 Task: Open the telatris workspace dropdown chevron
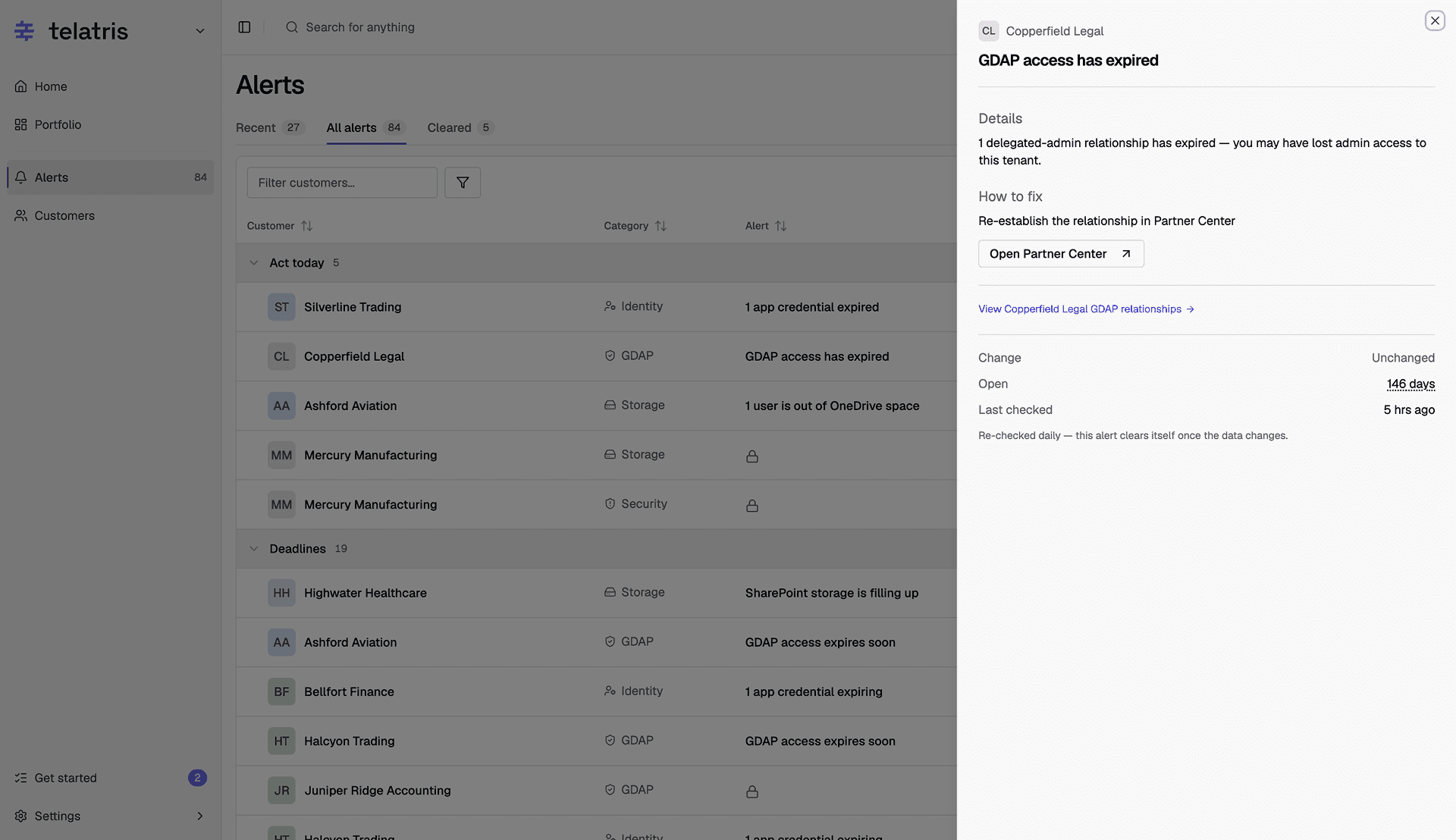pos(200,31)
